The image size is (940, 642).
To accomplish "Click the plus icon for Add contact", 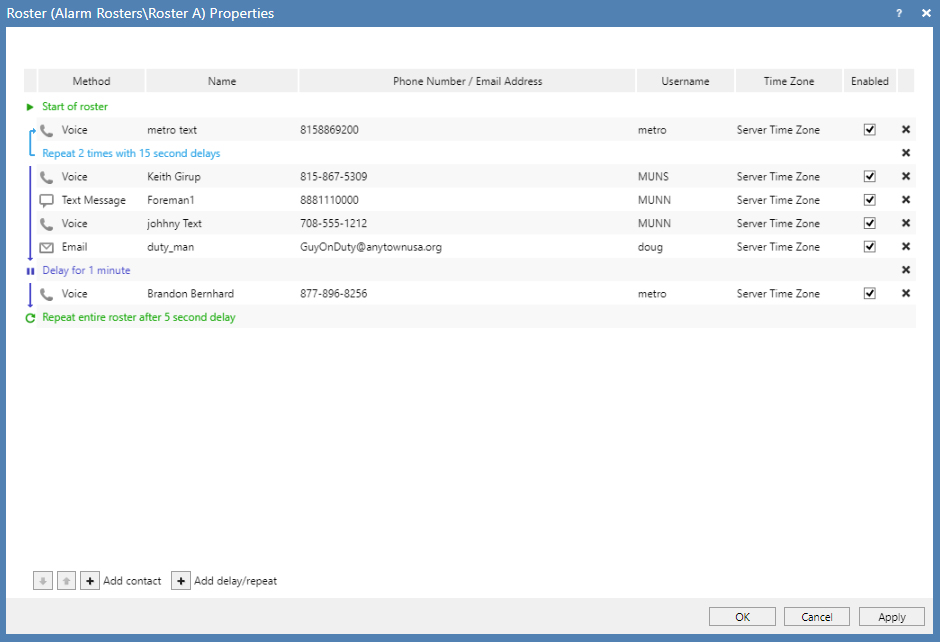I will [x=90, y=581].
